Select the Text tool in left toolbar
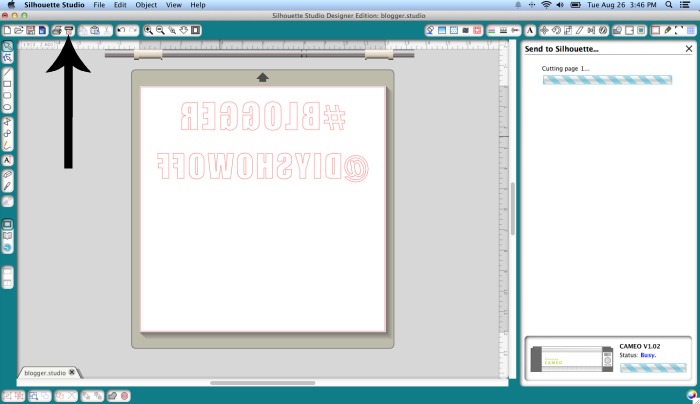 pyautogui.click(x=7, y=160)
